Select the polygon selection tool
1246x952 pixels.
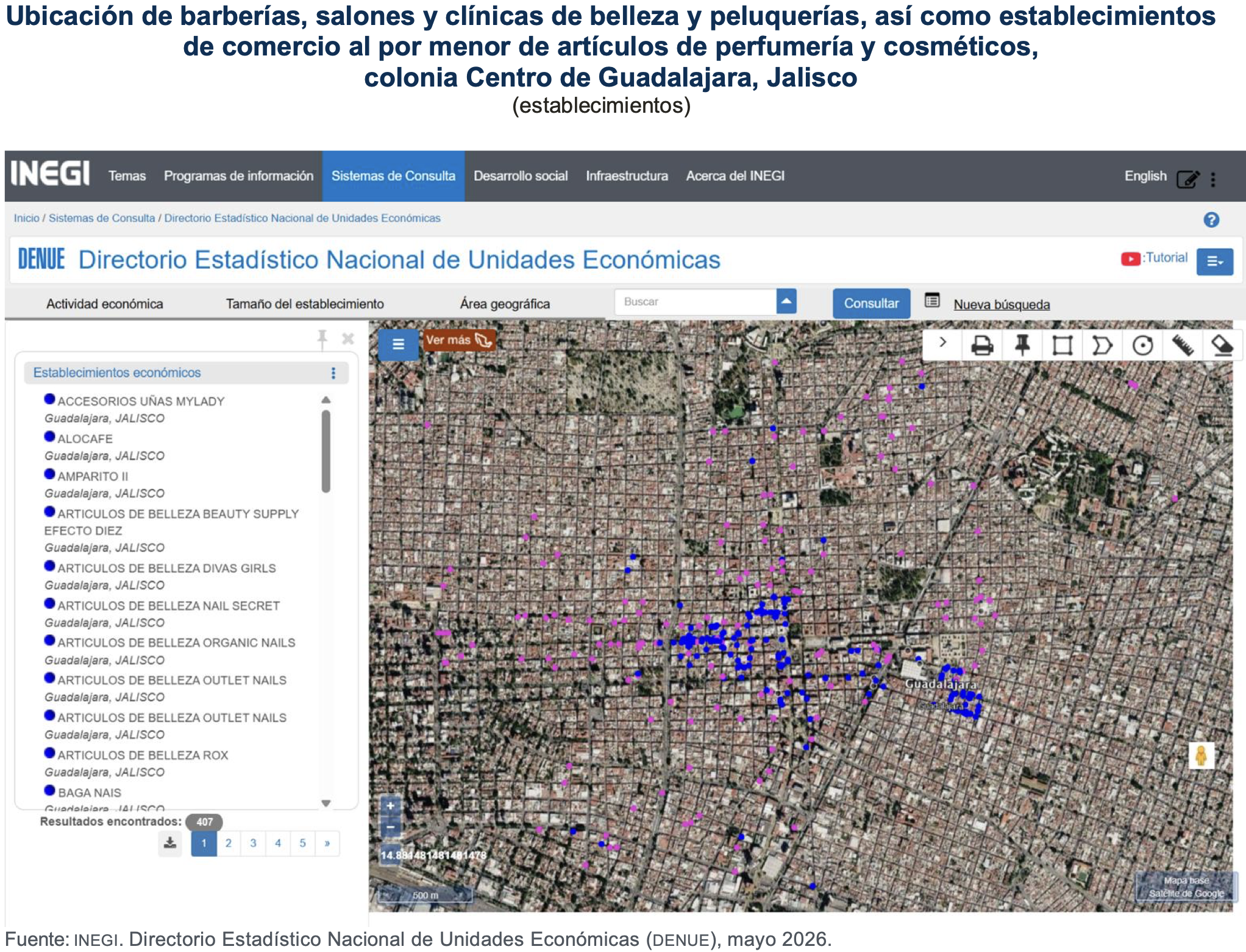click(x=1102, y=346)
